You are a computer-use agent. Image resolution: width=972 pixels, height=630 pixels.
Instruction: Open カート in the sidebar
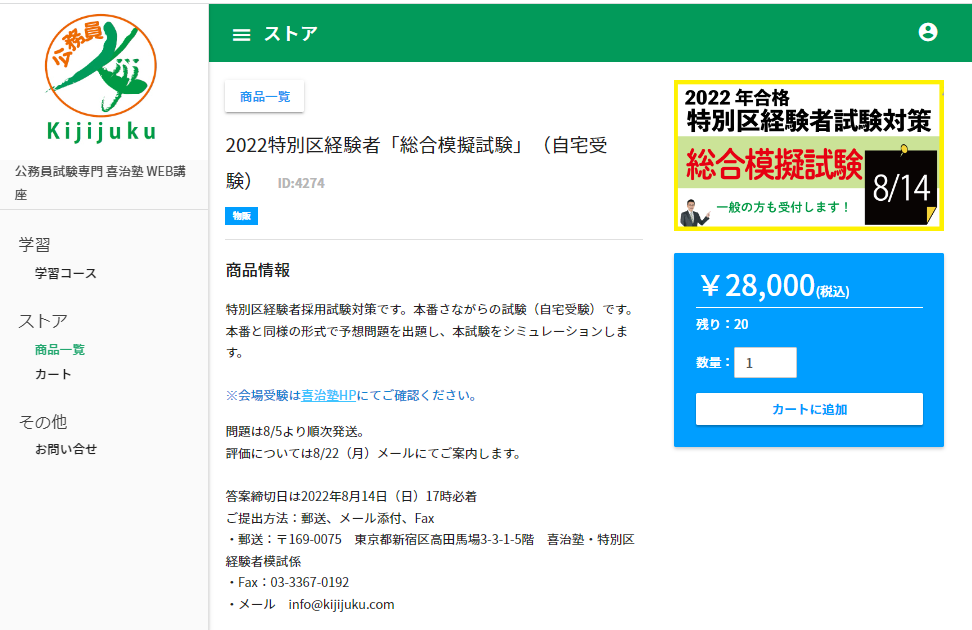coord(53,374)
